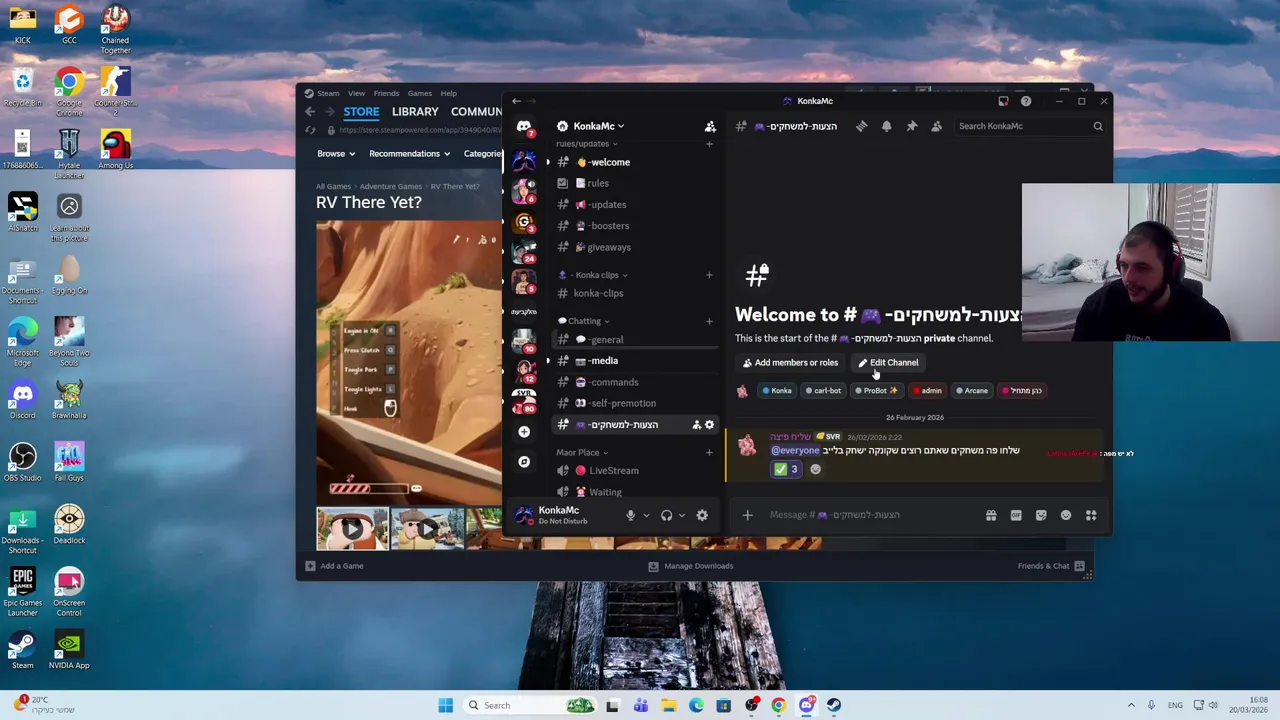Viewport: 1280px width, 720px height.
Task: Collapse the Konka clips category
Action: coord(592,275)
